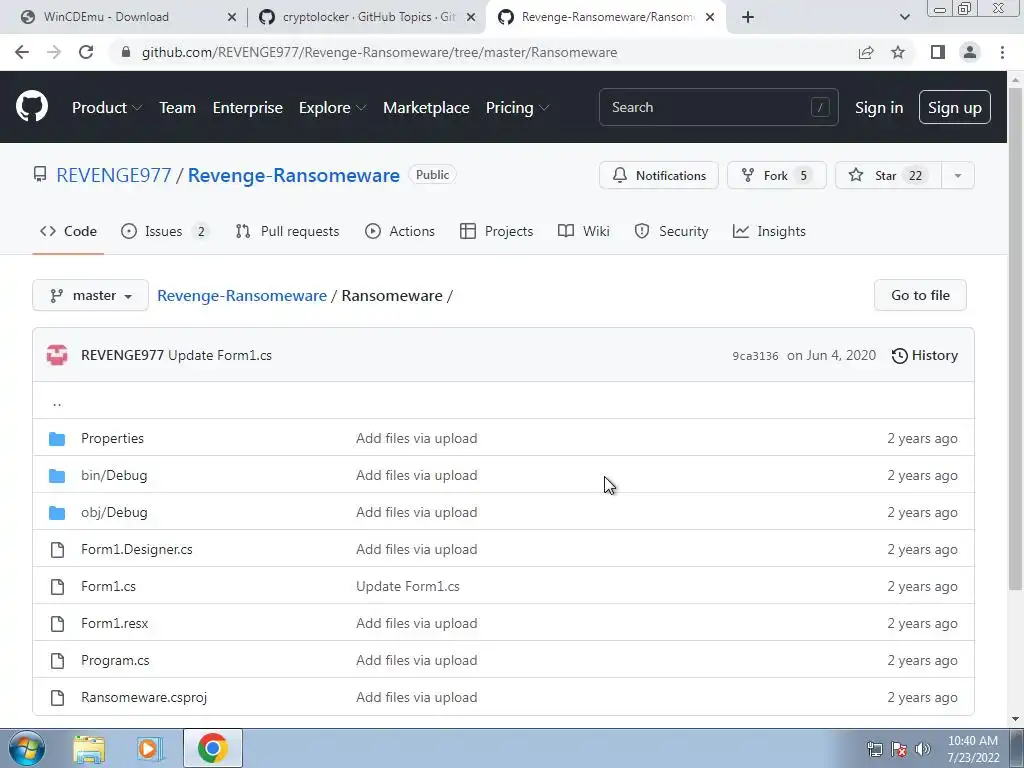
Task: Open the Chrome side panel icon
Action: pos(938,52)
